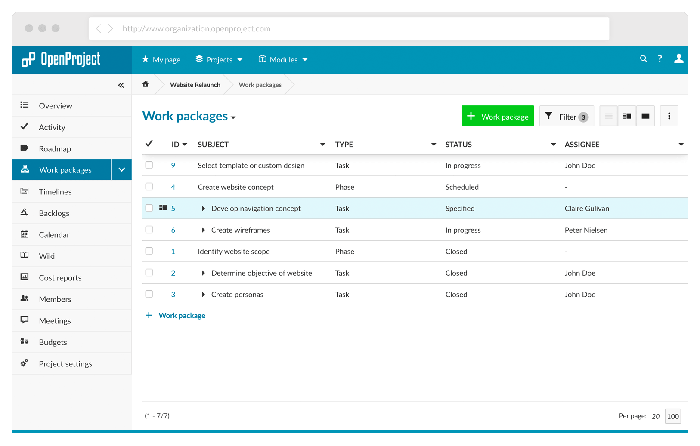Go forward with browser forward arrow

click(x=110, y=29)
